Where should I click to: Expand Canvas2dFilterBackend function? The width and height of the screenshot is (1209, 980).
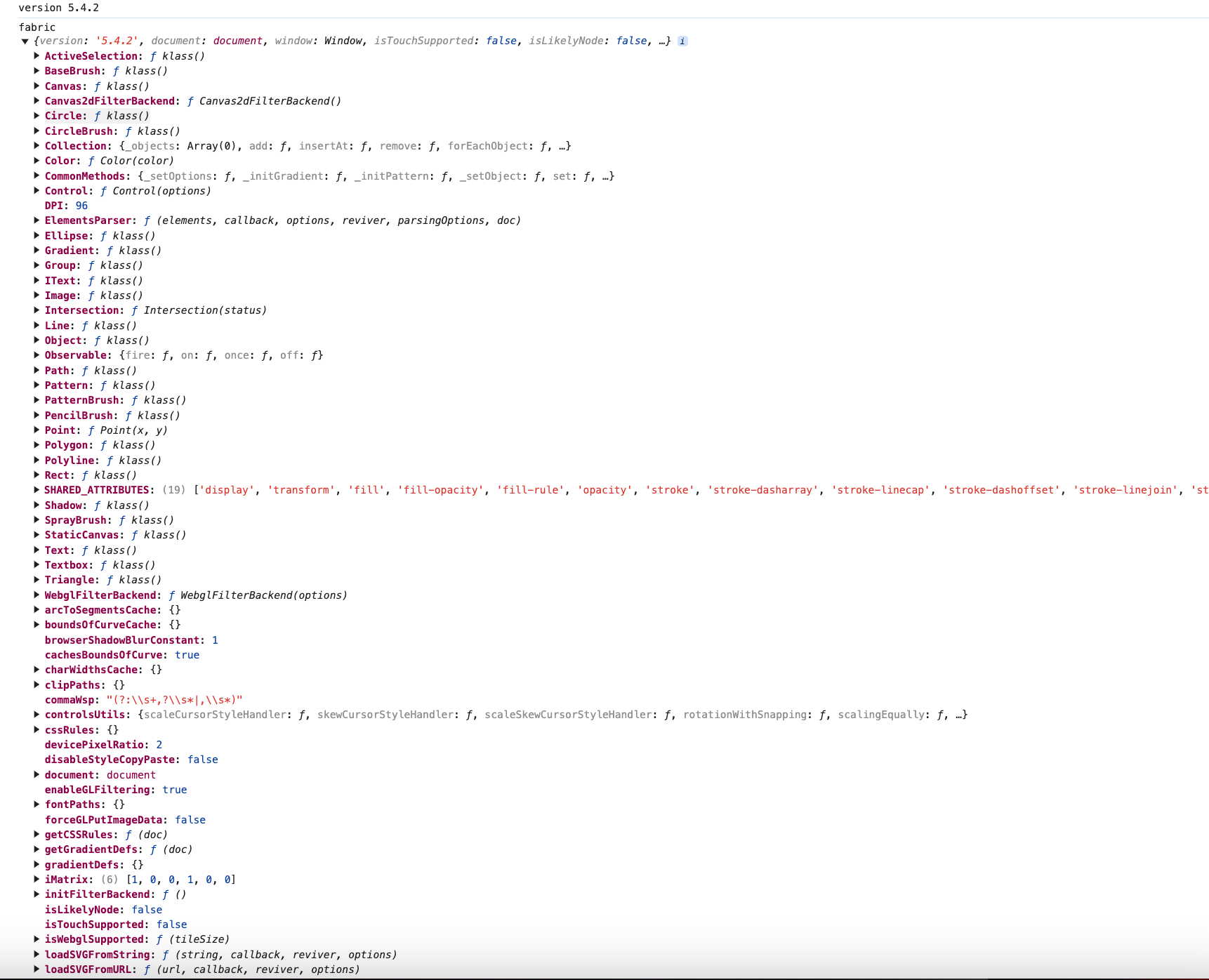click(37, 100)
